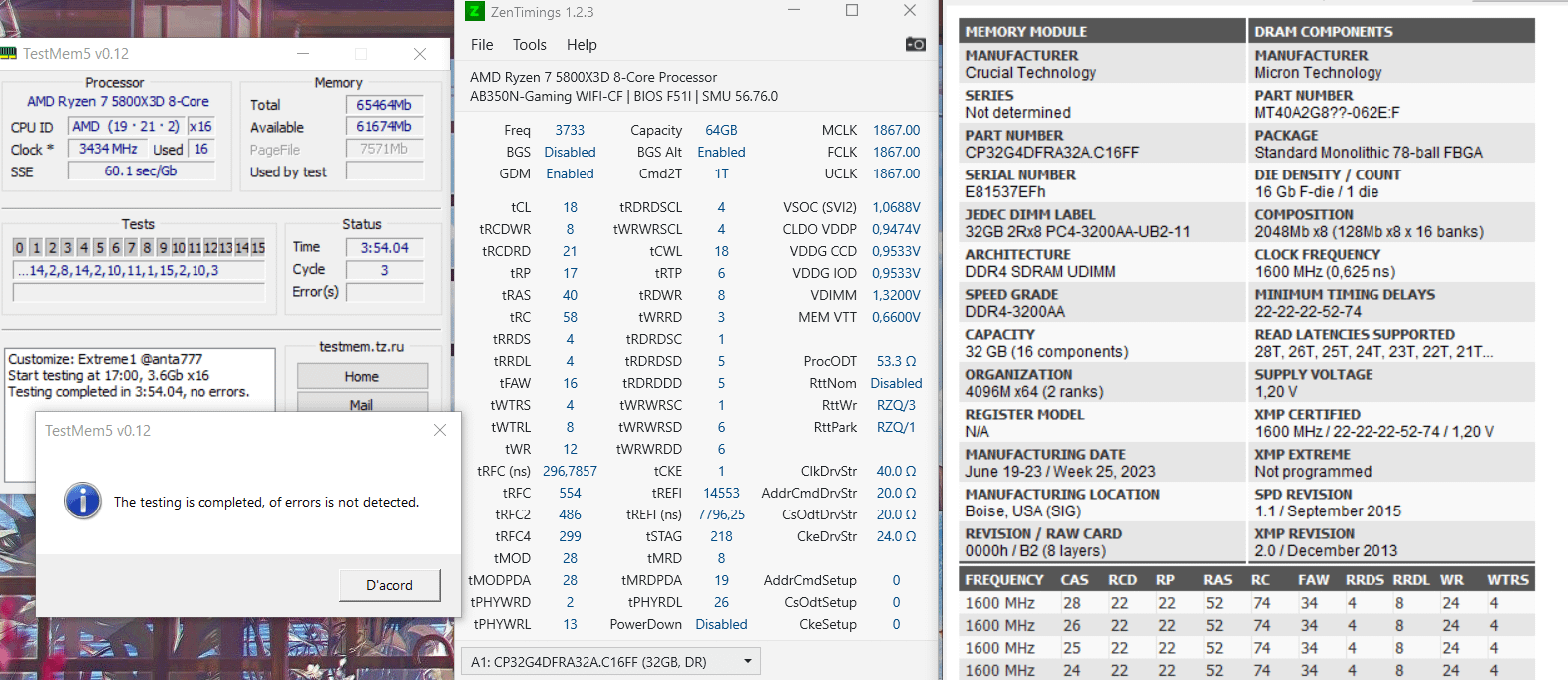This screenshot has height=680, width=1568.
Task: Select test number 15 box
Action: click(x=258, y=247)
